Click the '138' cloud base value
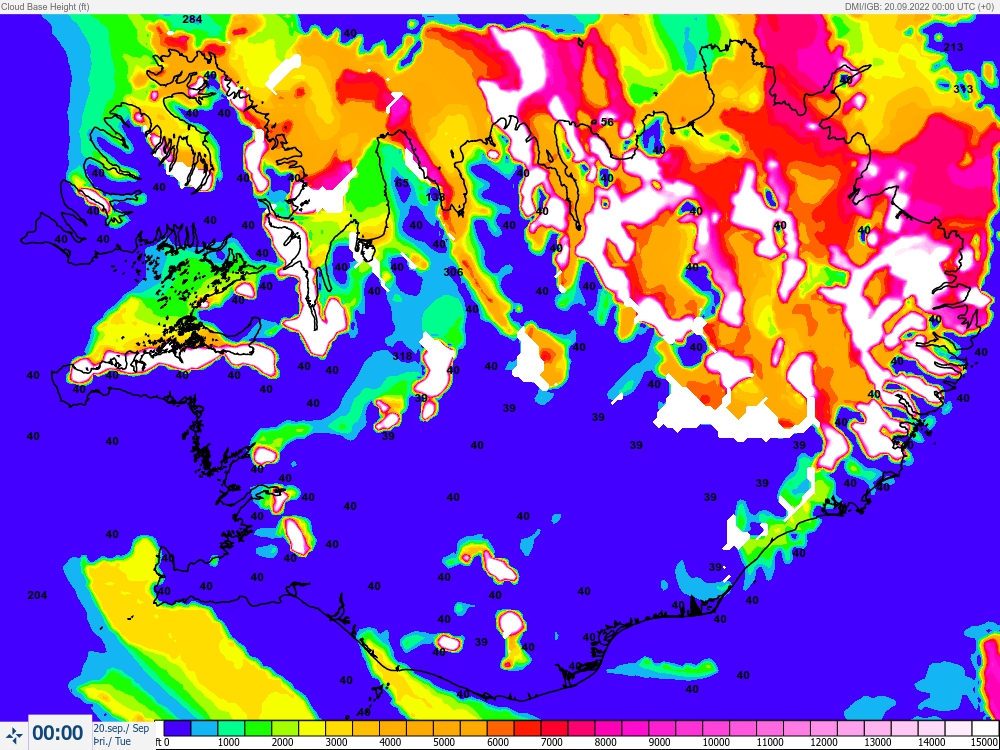1000x750 pixels. pyautogui.click(x=436, y=197)
